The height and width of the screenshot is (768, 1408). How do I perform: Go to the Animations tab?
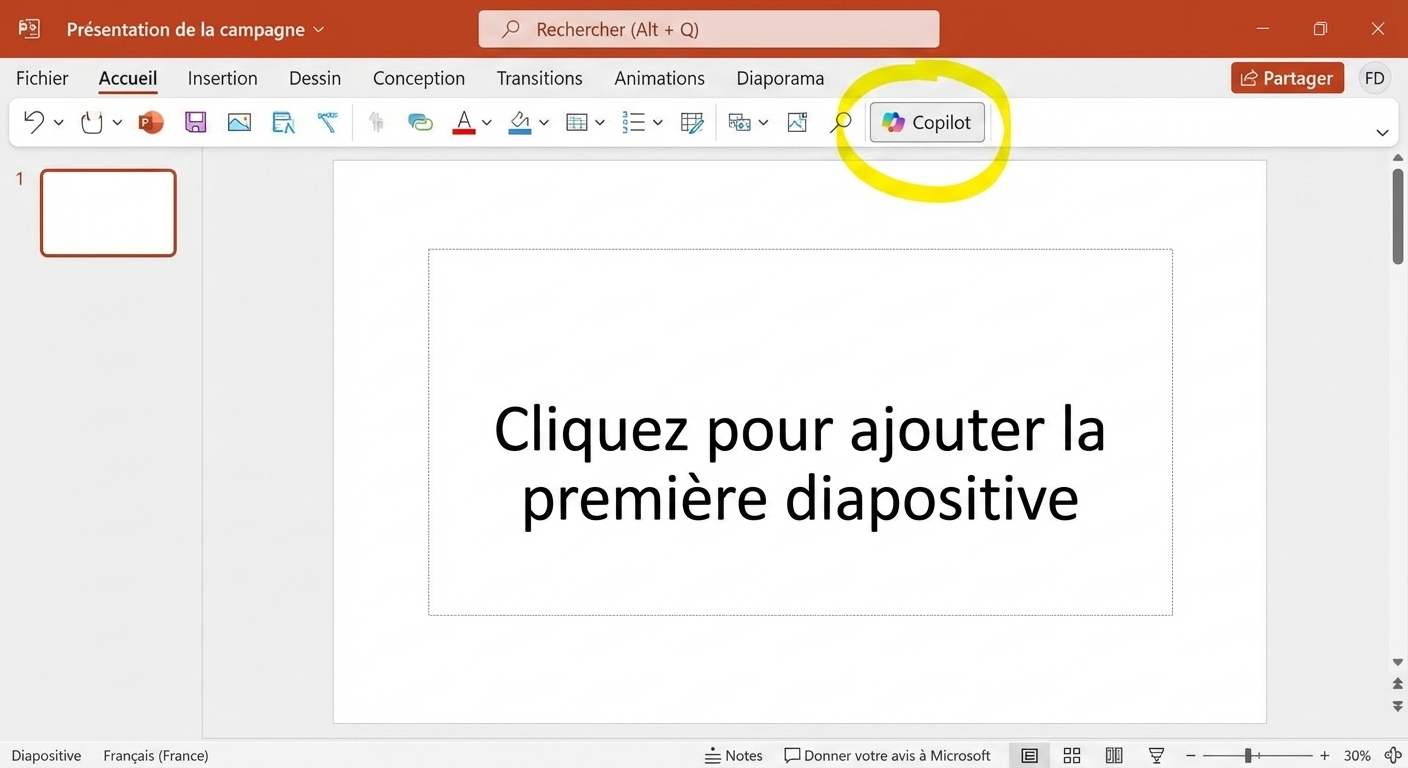pyautogui.click(x=659, y=78)
